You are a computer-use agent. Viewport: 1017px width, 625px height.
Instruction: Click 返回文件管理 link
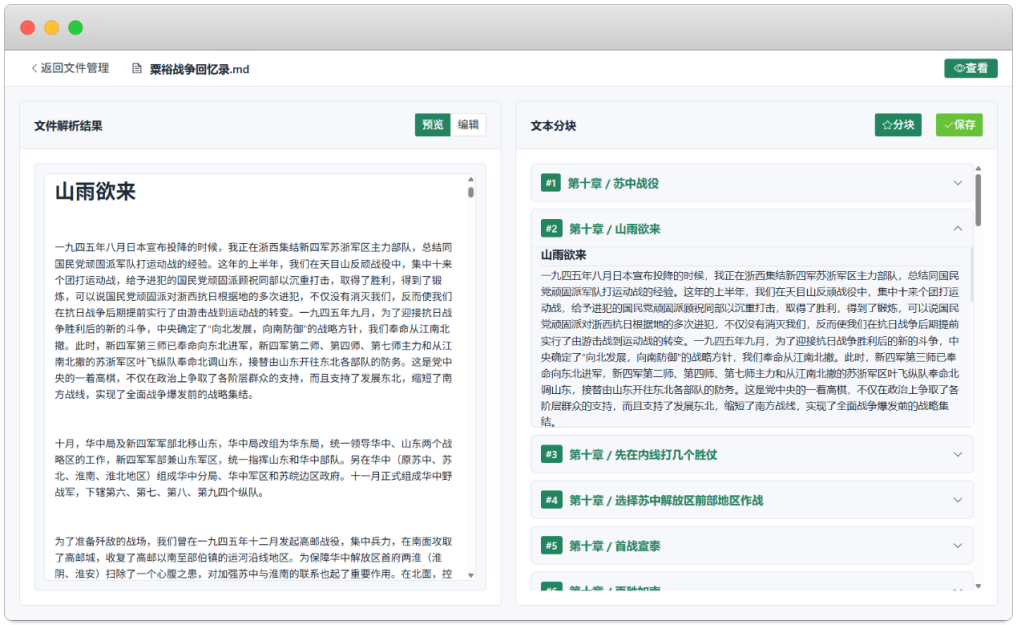[75, 68]
